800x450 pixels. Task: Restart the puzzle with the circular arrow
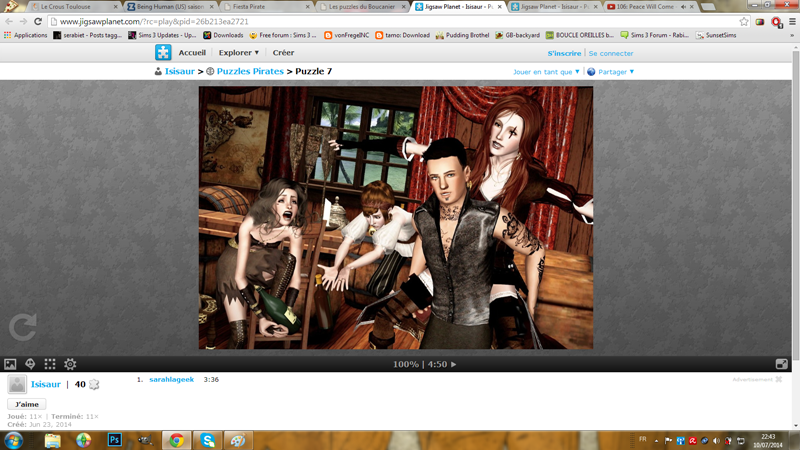[23, 327]
